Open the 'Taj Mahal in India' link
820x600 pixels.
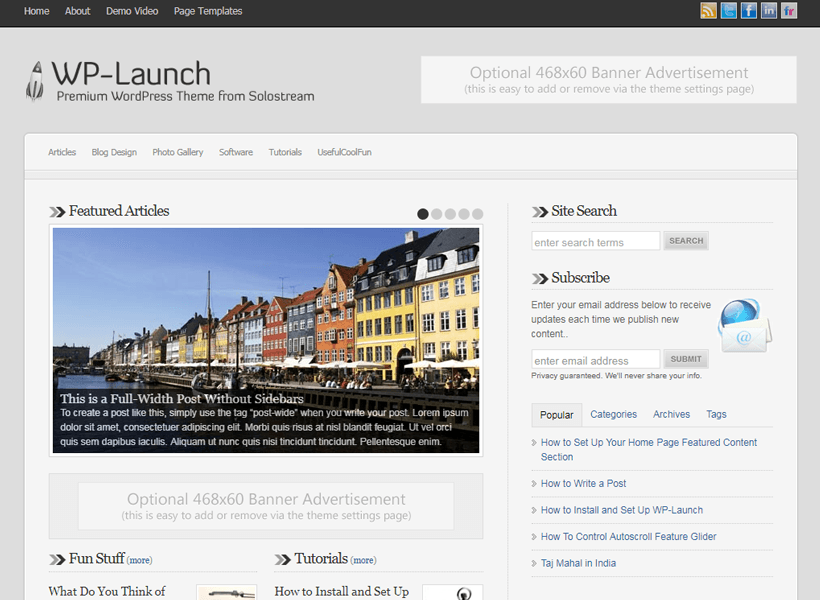tap(578, 563)
